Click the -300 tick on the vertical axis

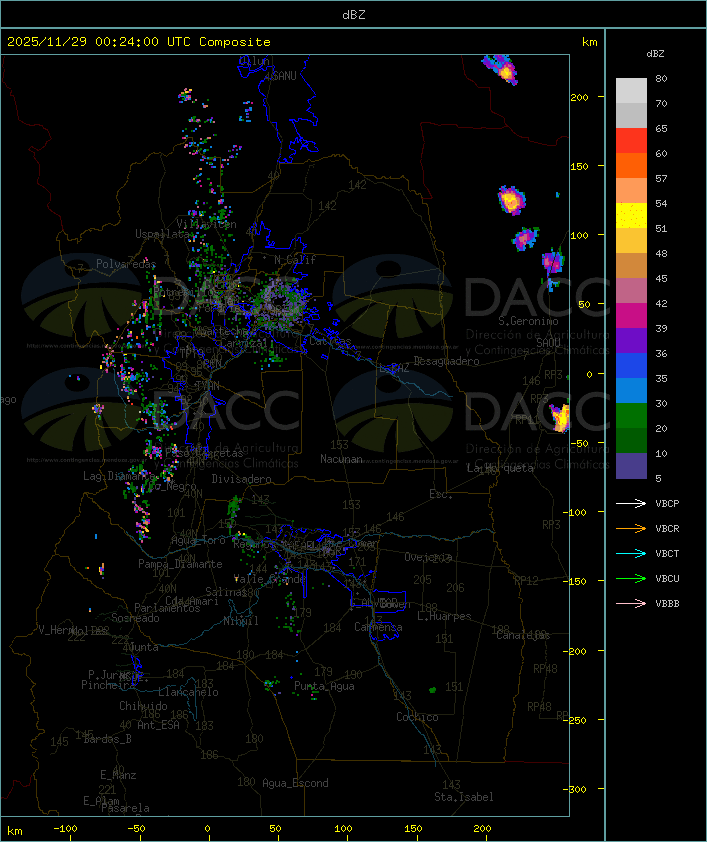pyautogui.click(x=577, y=789)
